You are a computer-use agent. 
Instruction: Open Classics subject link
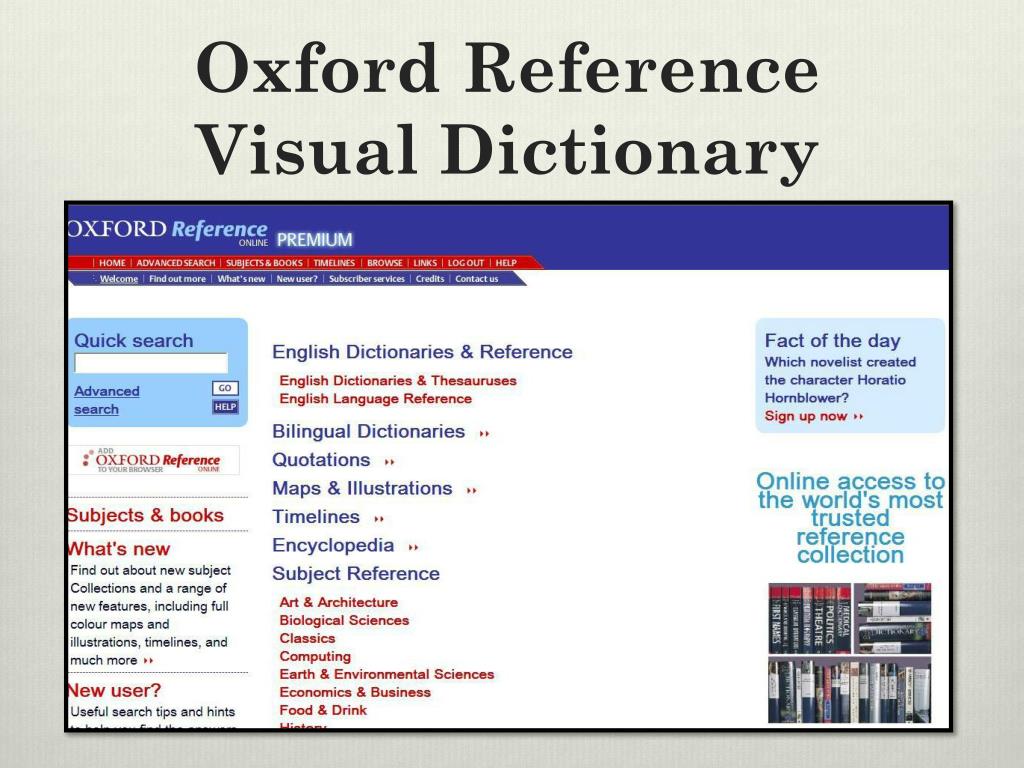pyautogui.click(x=307, y=638)
